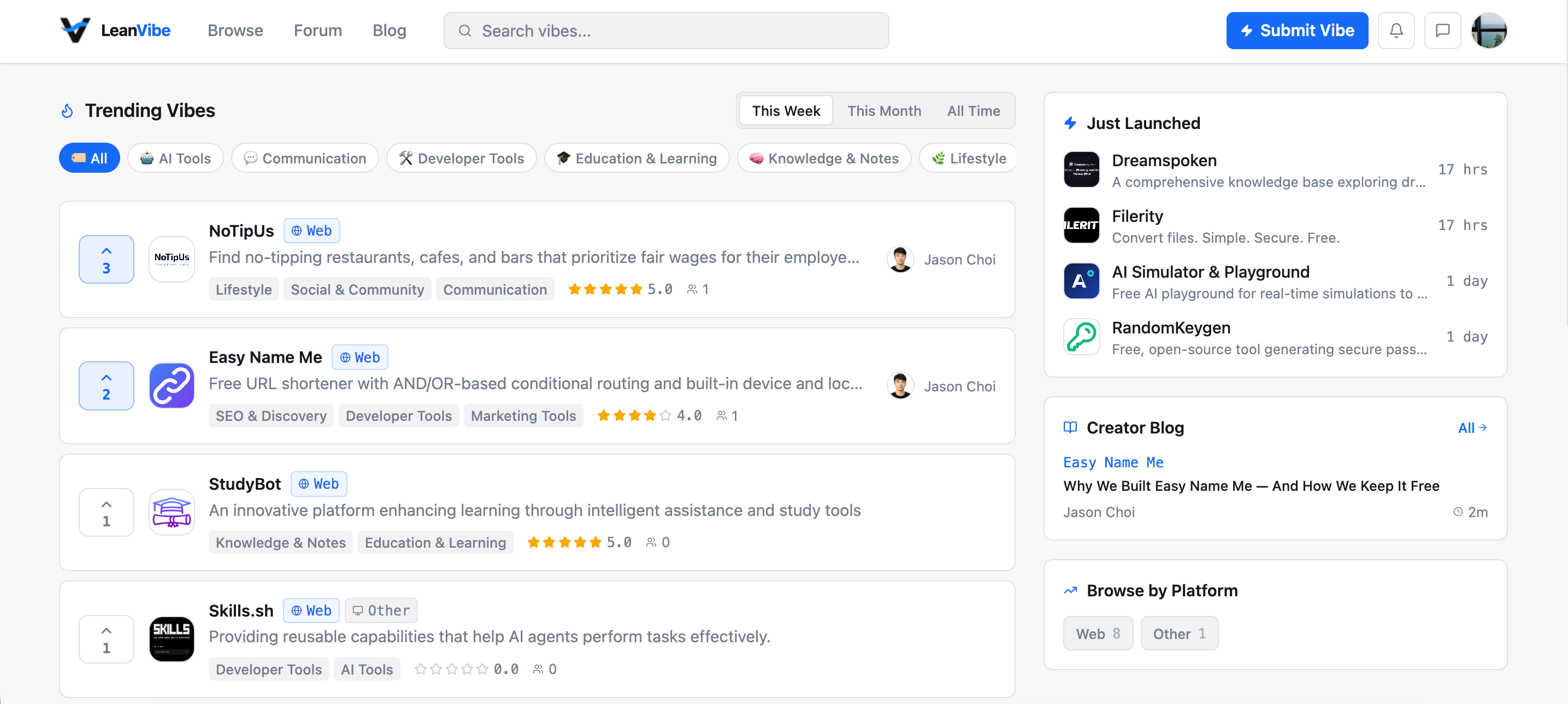Open the Forum menu item
The image size is (1568, 704).
318,31
